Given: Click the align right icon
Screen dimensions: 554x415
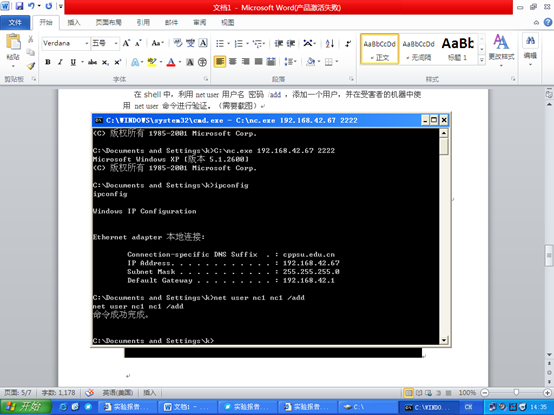Looking at the screenshot, I should 246,62.
